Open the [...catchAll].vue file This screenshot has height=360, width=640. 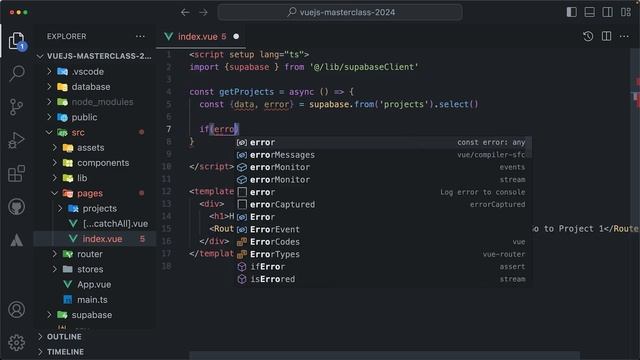pos(95,224)
